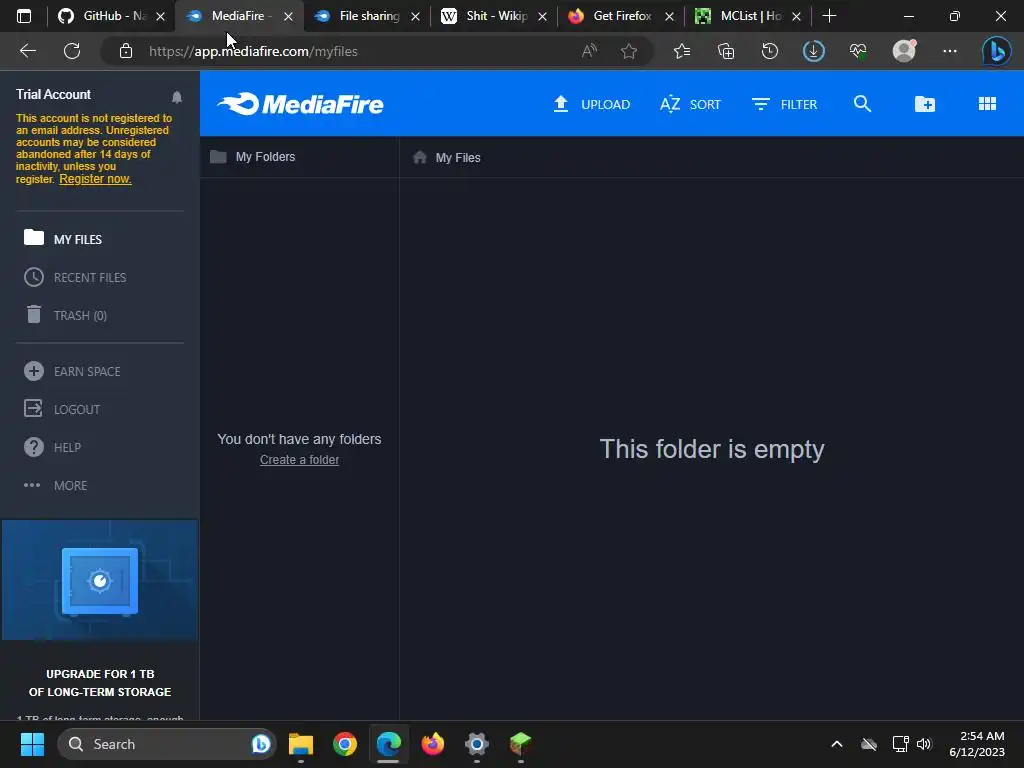Open Minecraft block icon in taskbar
1024x768 pixels.
(x=520, y=744)
